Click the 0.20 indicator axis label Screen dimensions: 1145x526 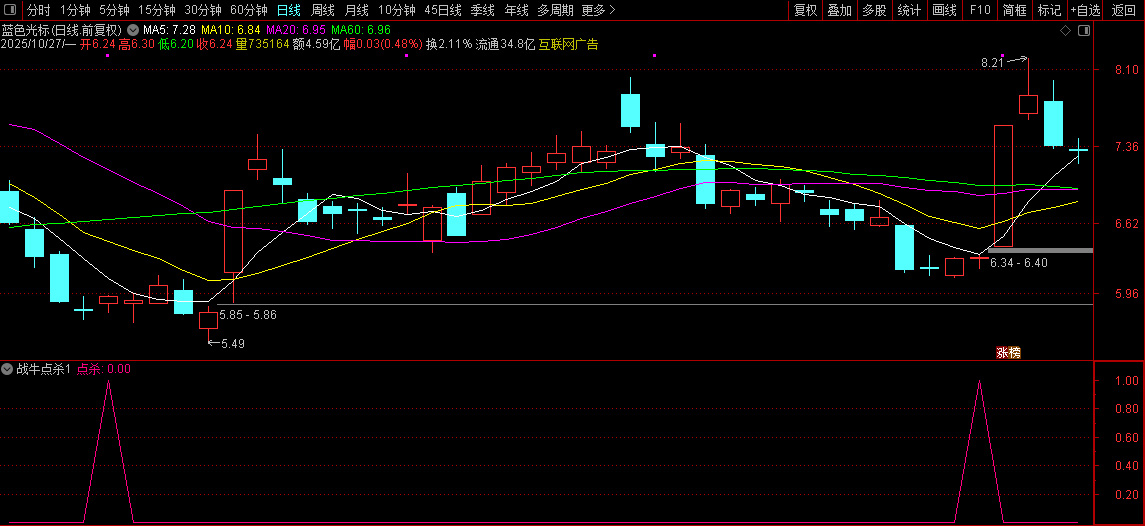(1127, 495)
